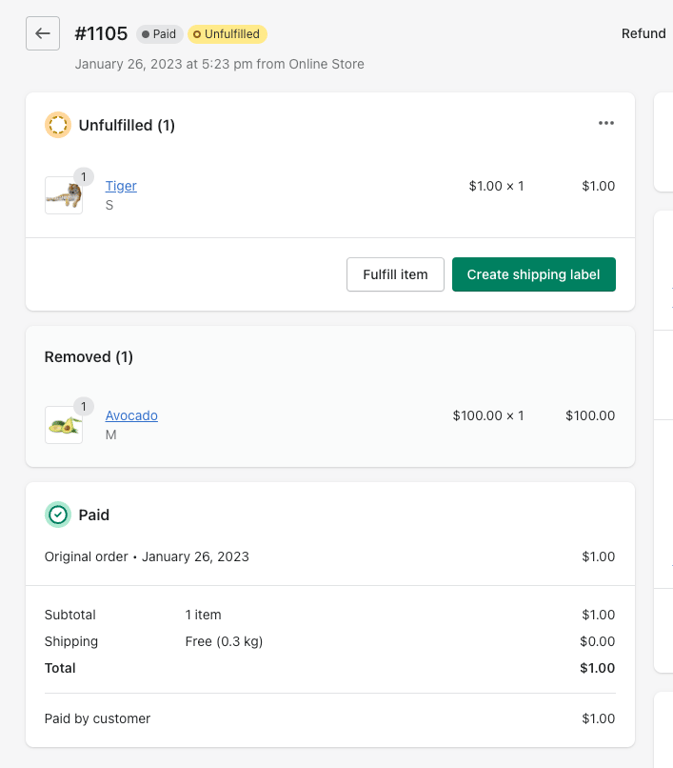Click the order number #1105 heading
The height and width of the screenshot is (768, 673).
[x=101, y=33]
